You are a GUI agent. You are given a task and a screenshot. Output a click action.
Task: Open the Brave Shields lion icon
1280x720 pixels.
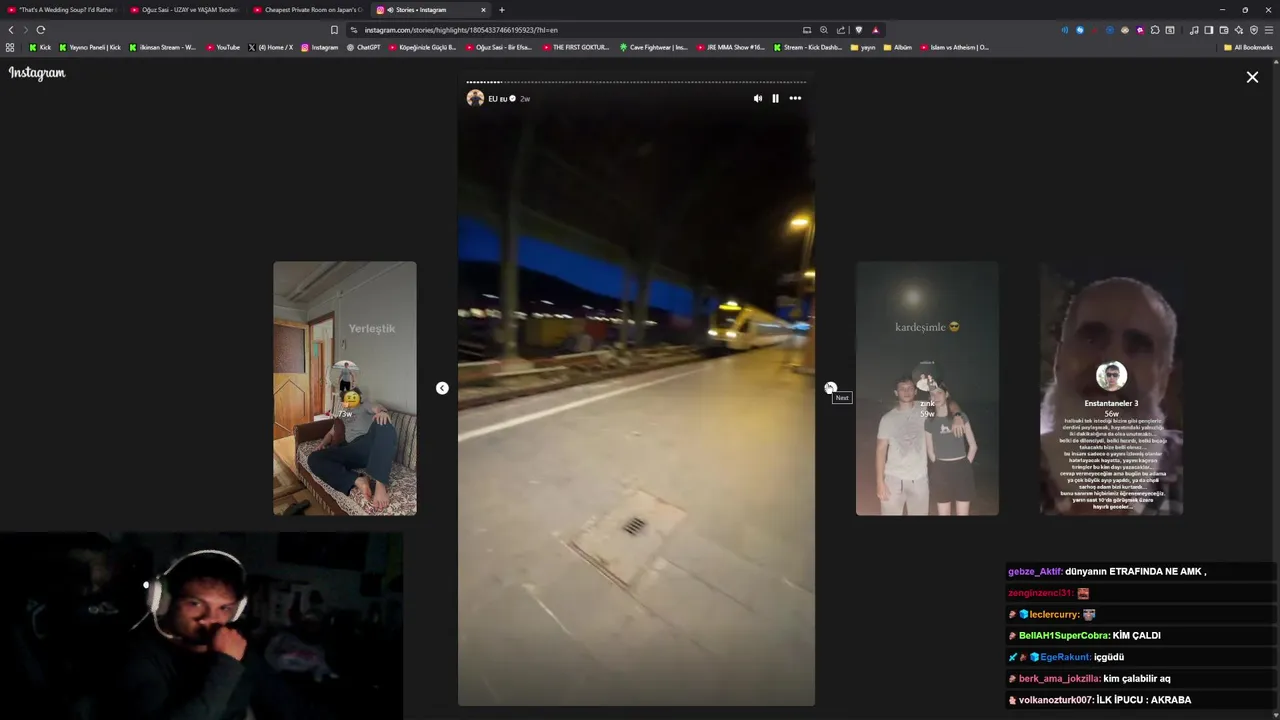[859, 30]
